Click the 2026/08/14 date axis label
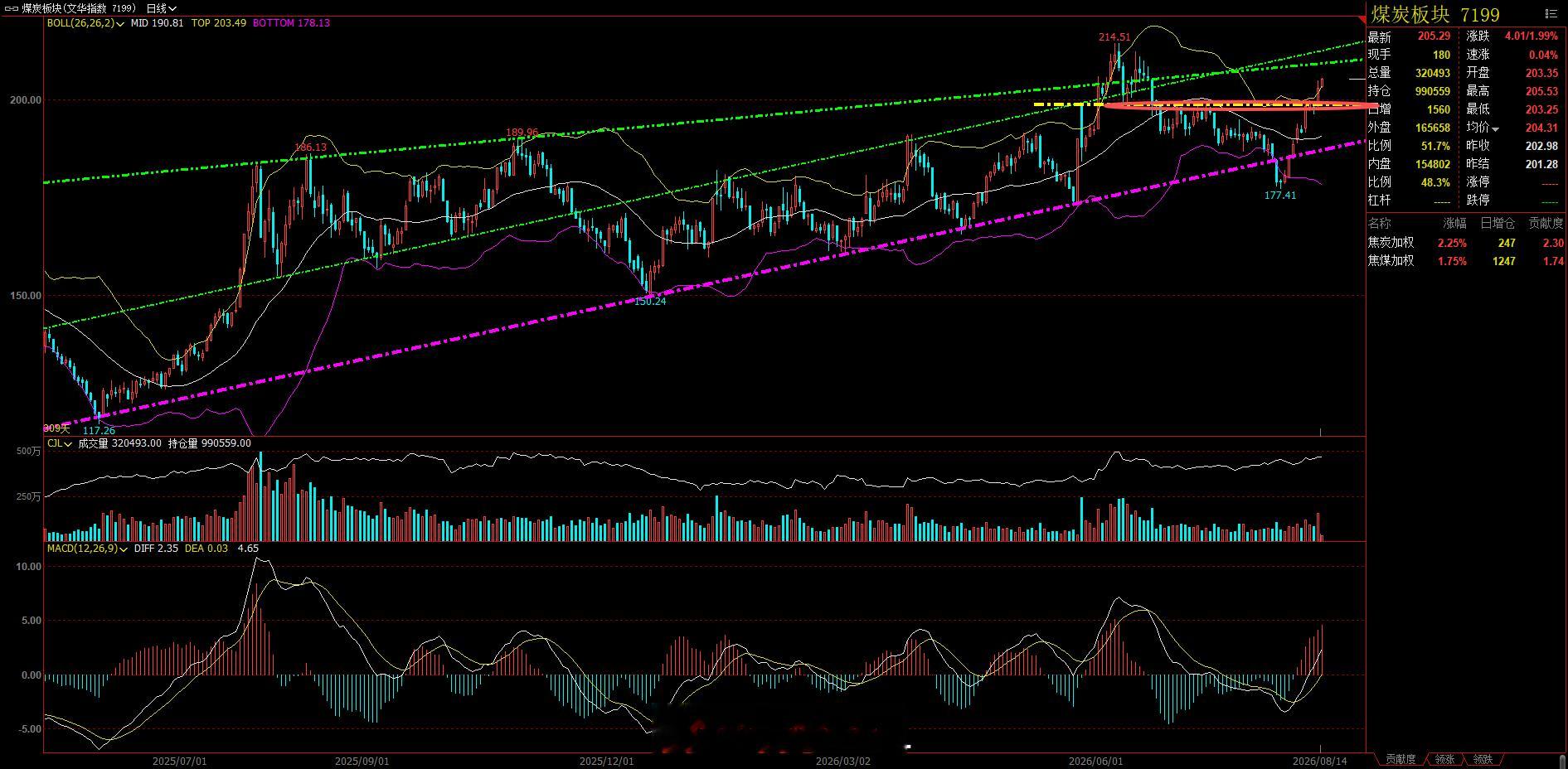Image resolution: width=1568 pixels, height=769 pixels. (1320, 761)
